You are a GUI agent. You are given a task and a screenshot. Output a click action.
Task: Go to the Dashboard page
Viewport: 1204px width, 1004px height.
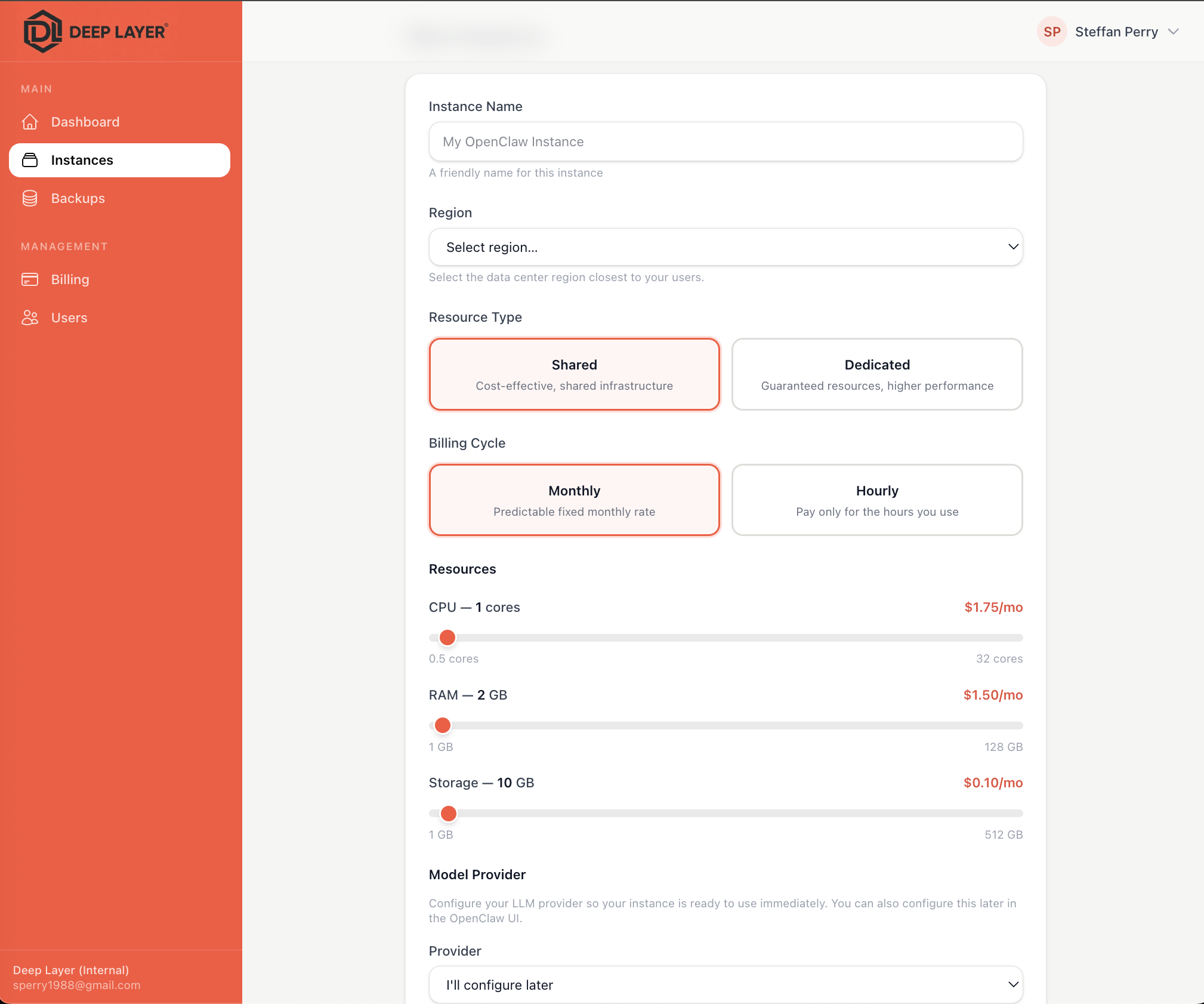point(85,122)
